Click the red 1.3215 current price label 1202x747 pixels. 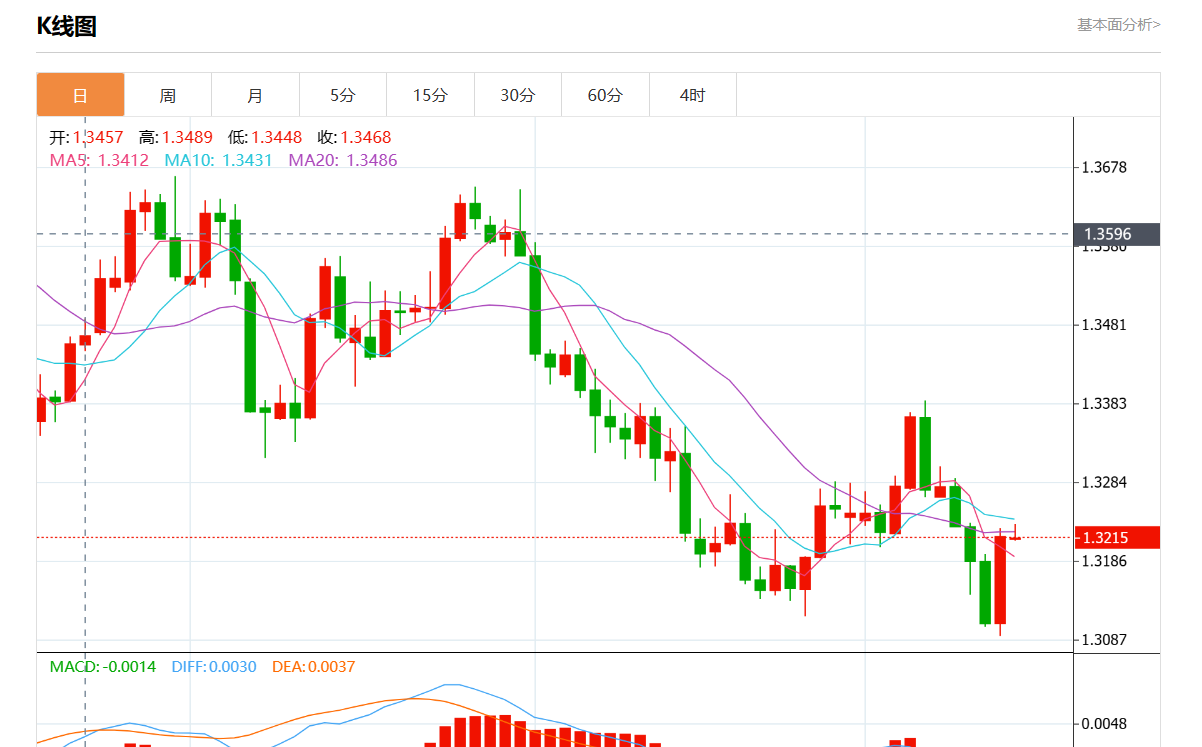[1116, 538]
